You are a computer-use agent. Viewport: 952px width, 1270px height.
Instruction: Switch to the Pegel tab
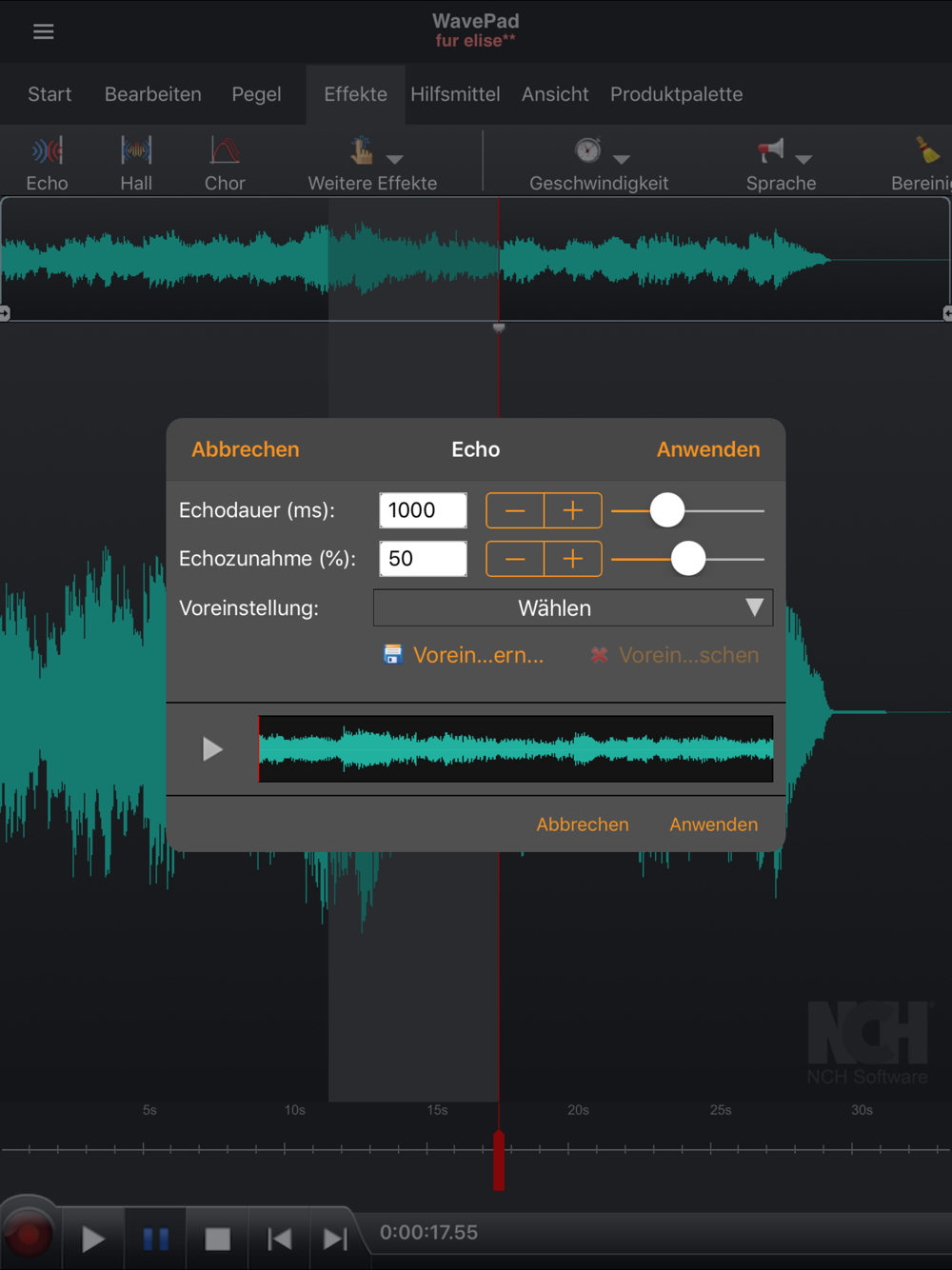point(256,94)
